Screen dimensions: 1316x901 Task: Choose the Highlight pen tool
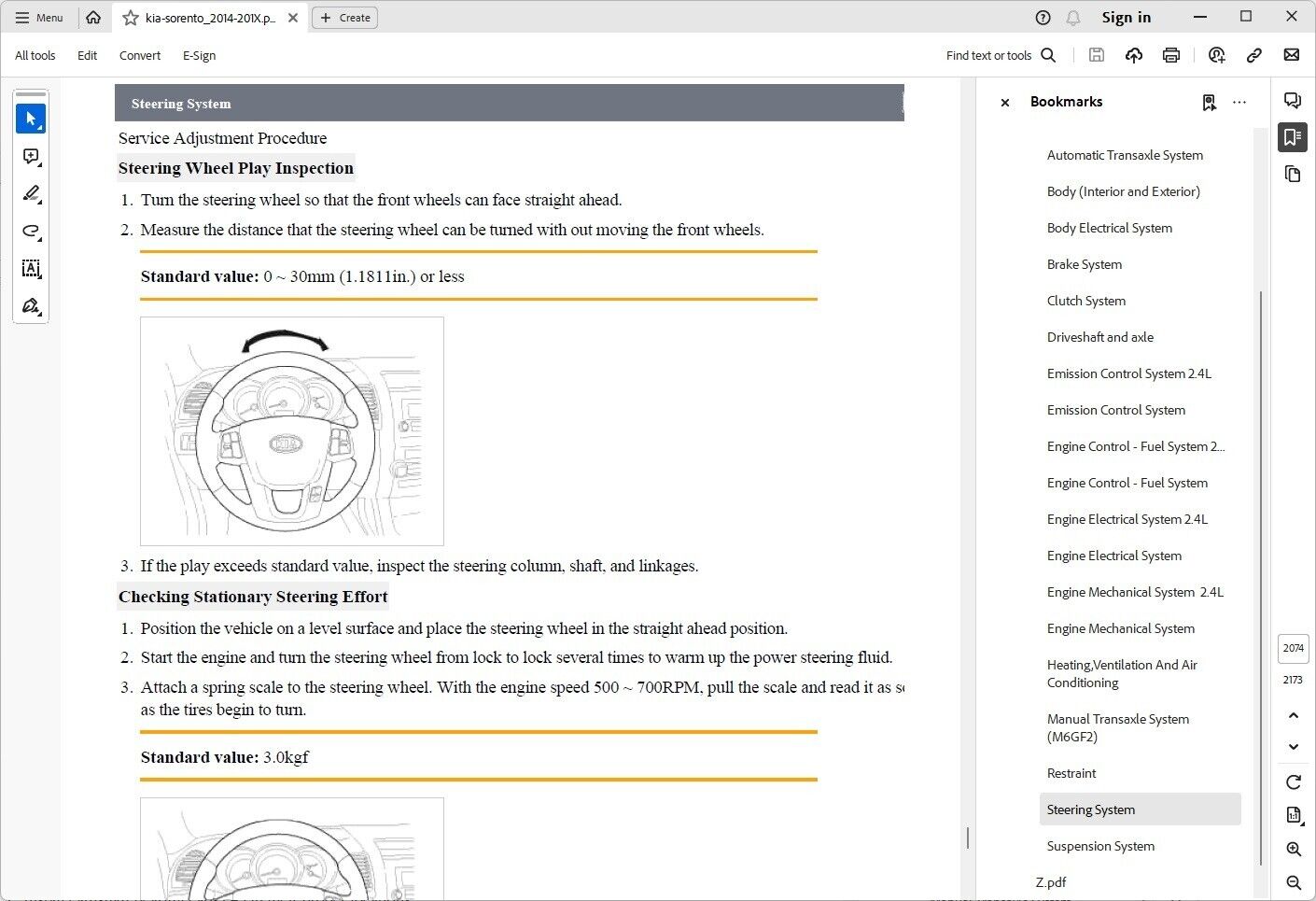(31, 193)
